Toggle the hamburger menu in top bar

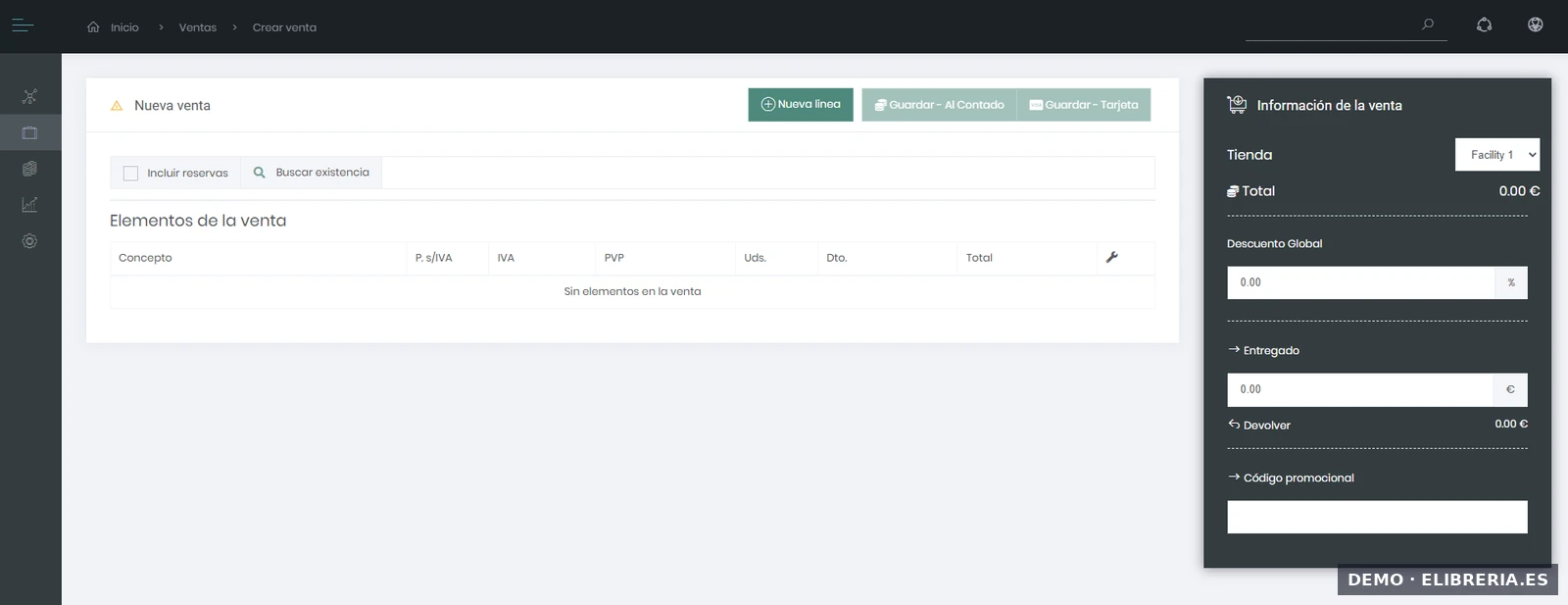coord(23,26)
